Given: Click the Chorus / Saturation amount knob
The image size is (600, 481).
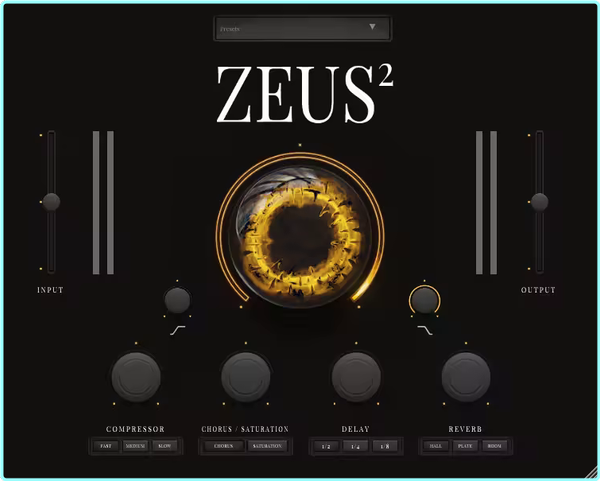Looking at the screenshot, I should [246, 377].
